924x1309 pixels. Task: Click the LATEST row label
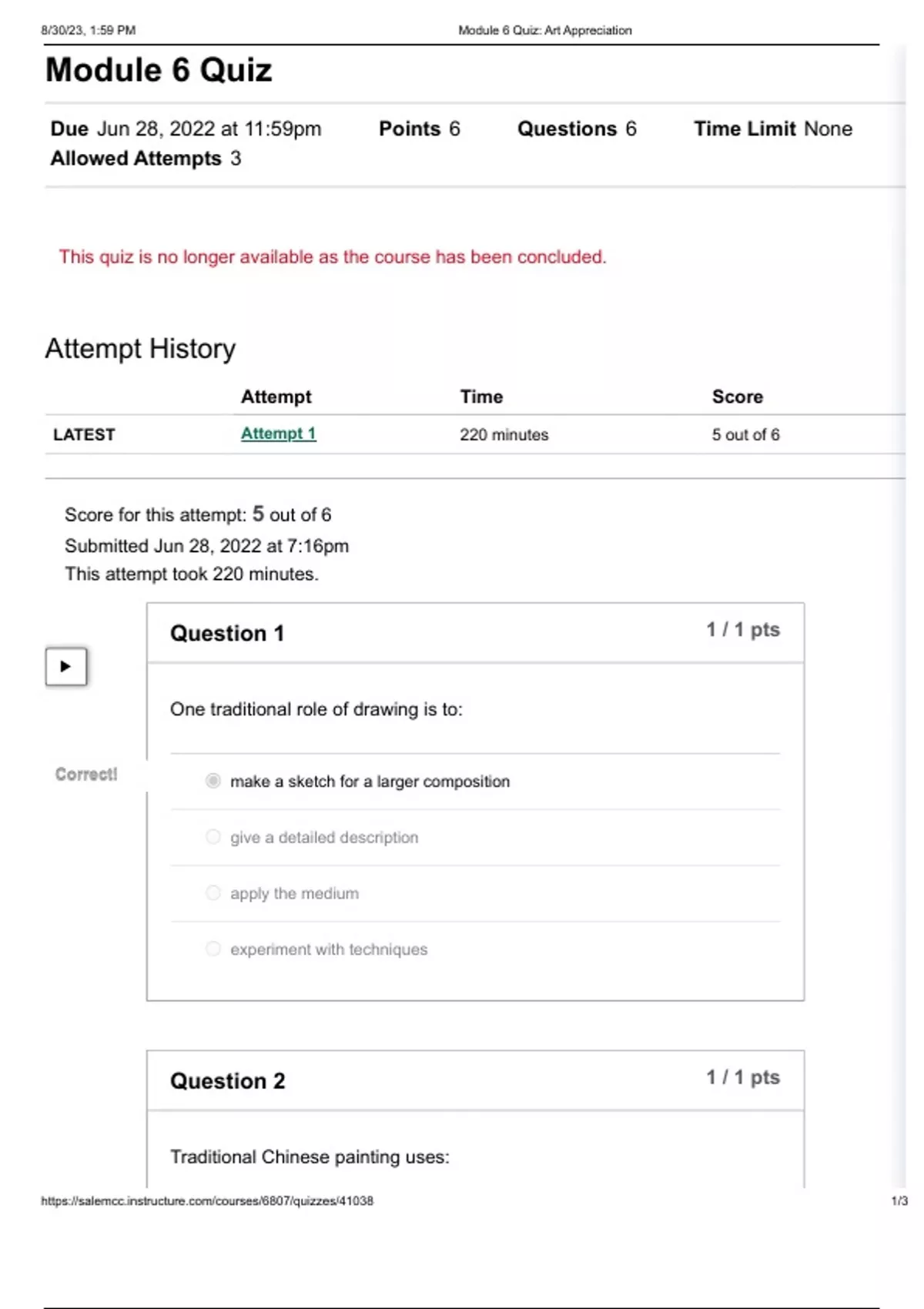tap(84, 434)
